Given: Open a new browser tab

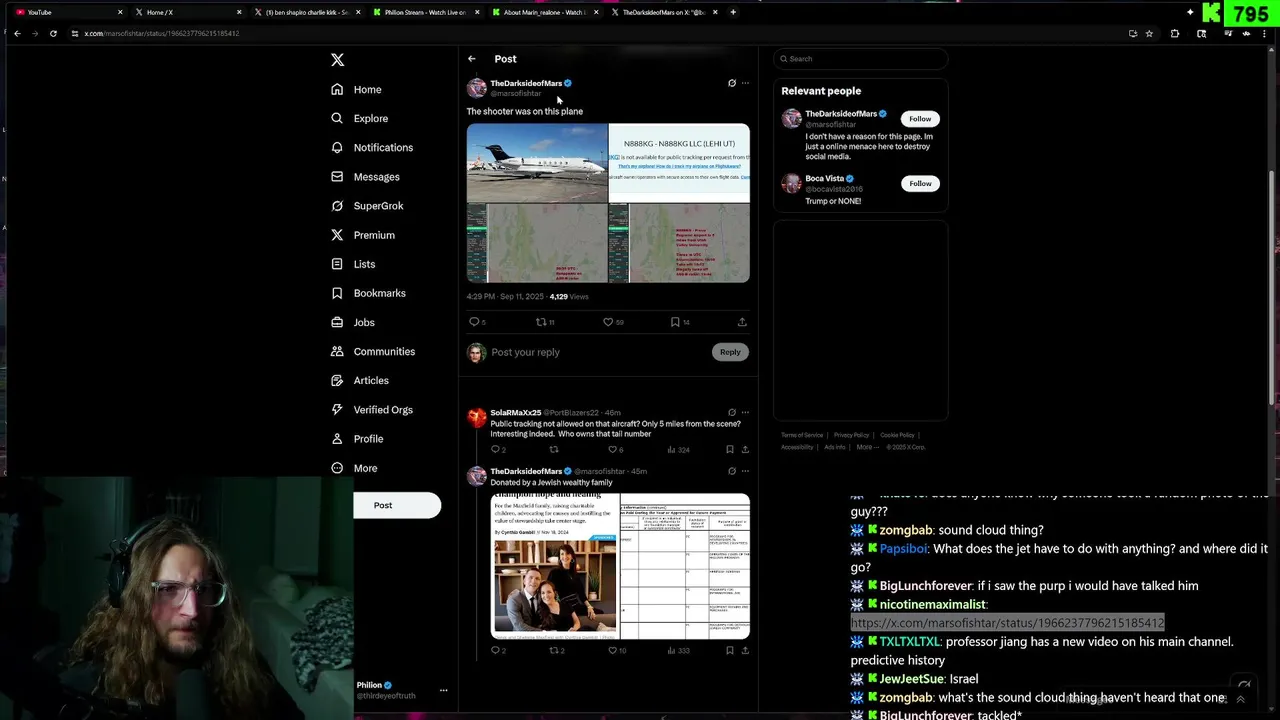Looking at the screenshot, I should click(733, 12).
